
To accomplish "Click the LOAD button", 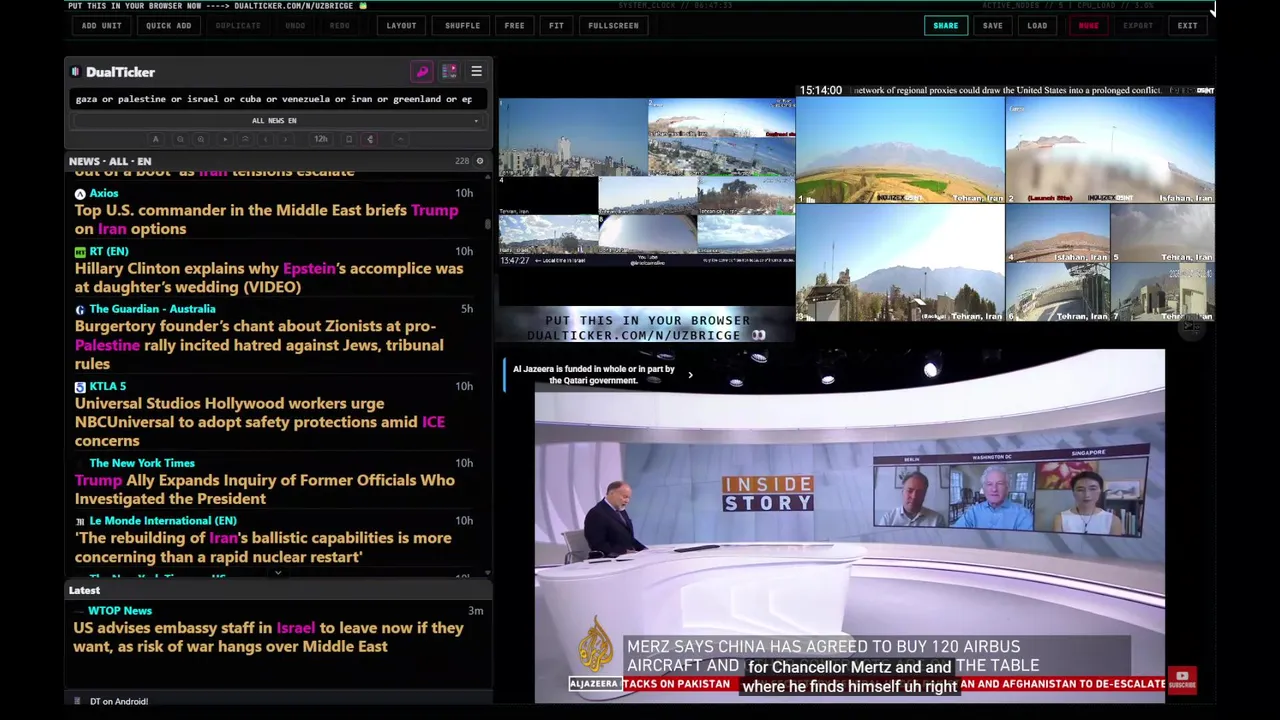I will [x=1037, y=25].
